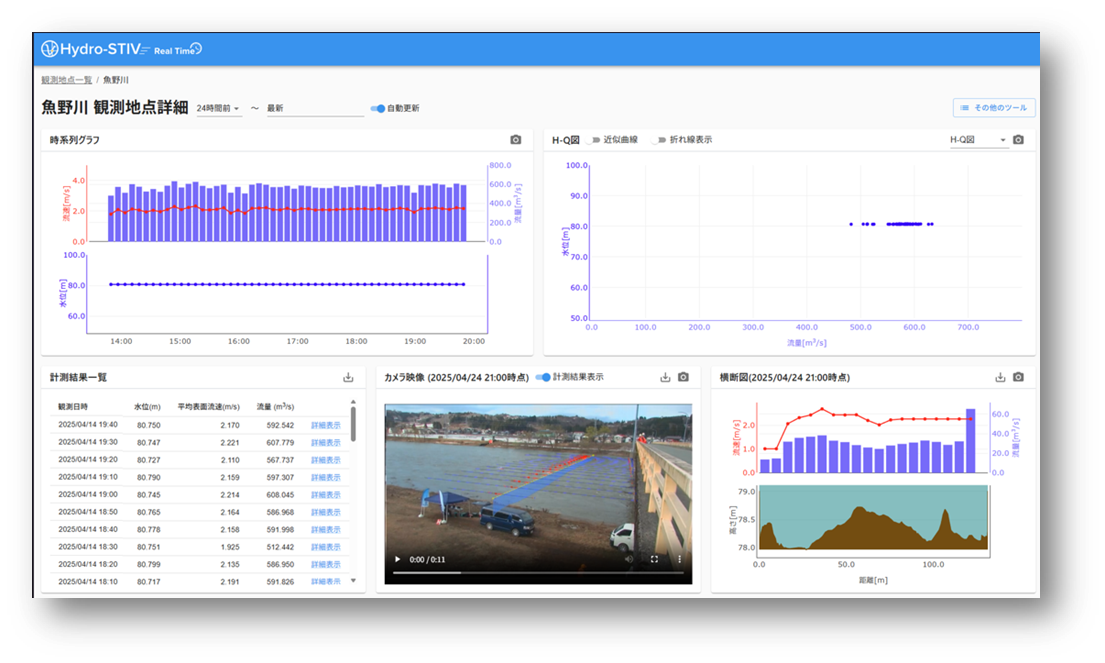Viewport: 1105px width, 663px height.
Task: Click the 計測結果一覧 panel title
Action: pos(78,378)
